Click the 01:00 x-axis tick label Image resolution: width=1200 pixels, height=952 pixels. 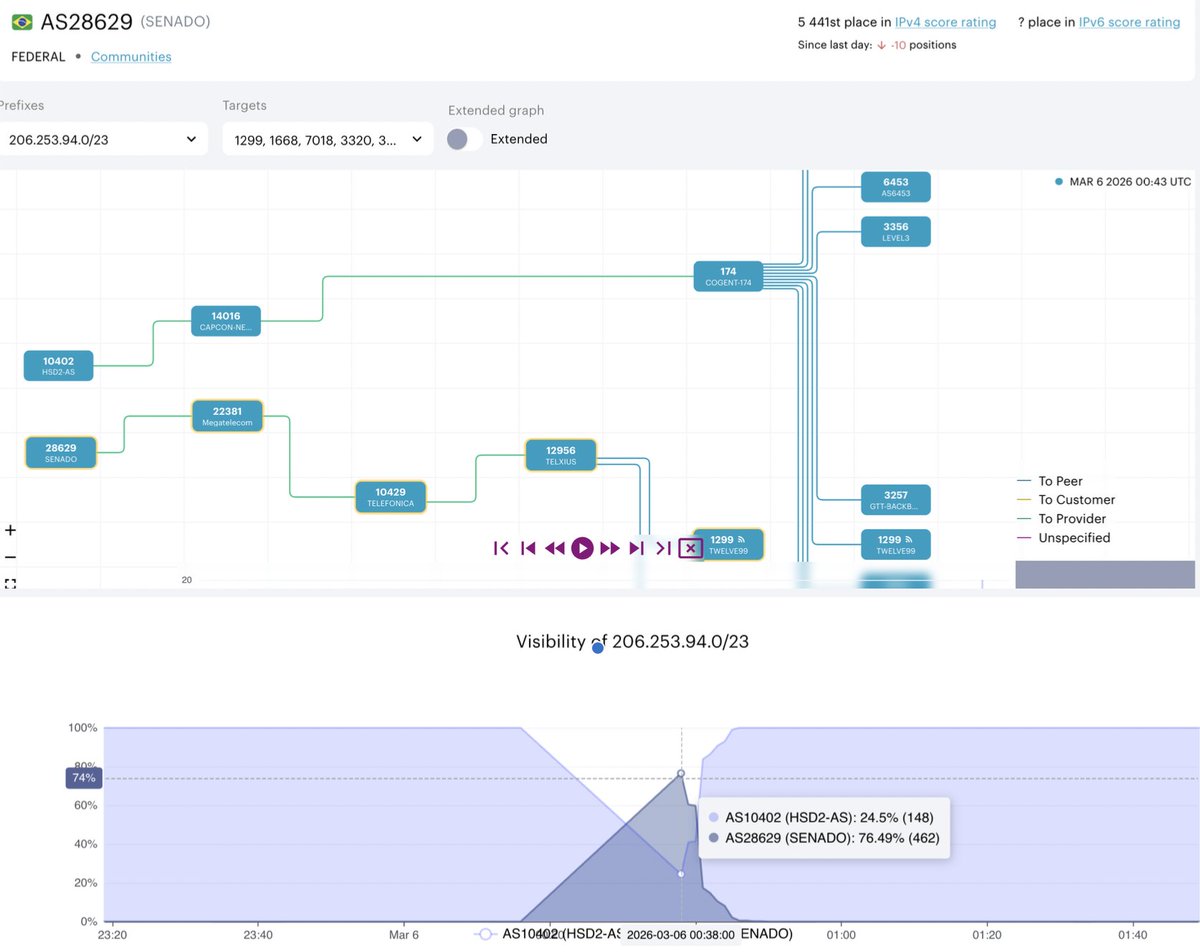(841, 934)
